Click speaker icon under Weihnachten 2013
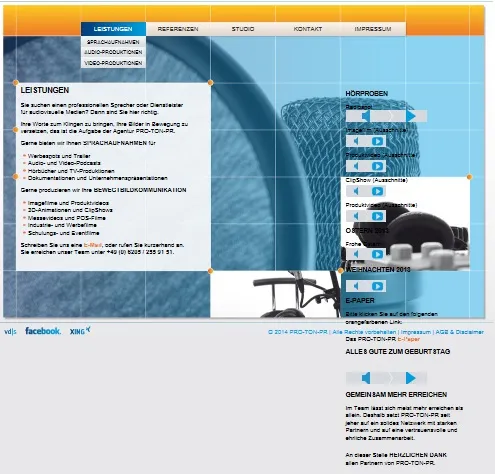The width and height of the screenshot is (495, 474). 356,286
